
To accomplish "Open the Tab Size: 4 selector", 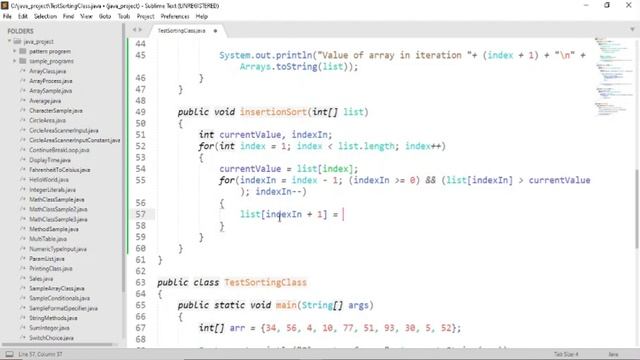I will click(x=566, y=354).
